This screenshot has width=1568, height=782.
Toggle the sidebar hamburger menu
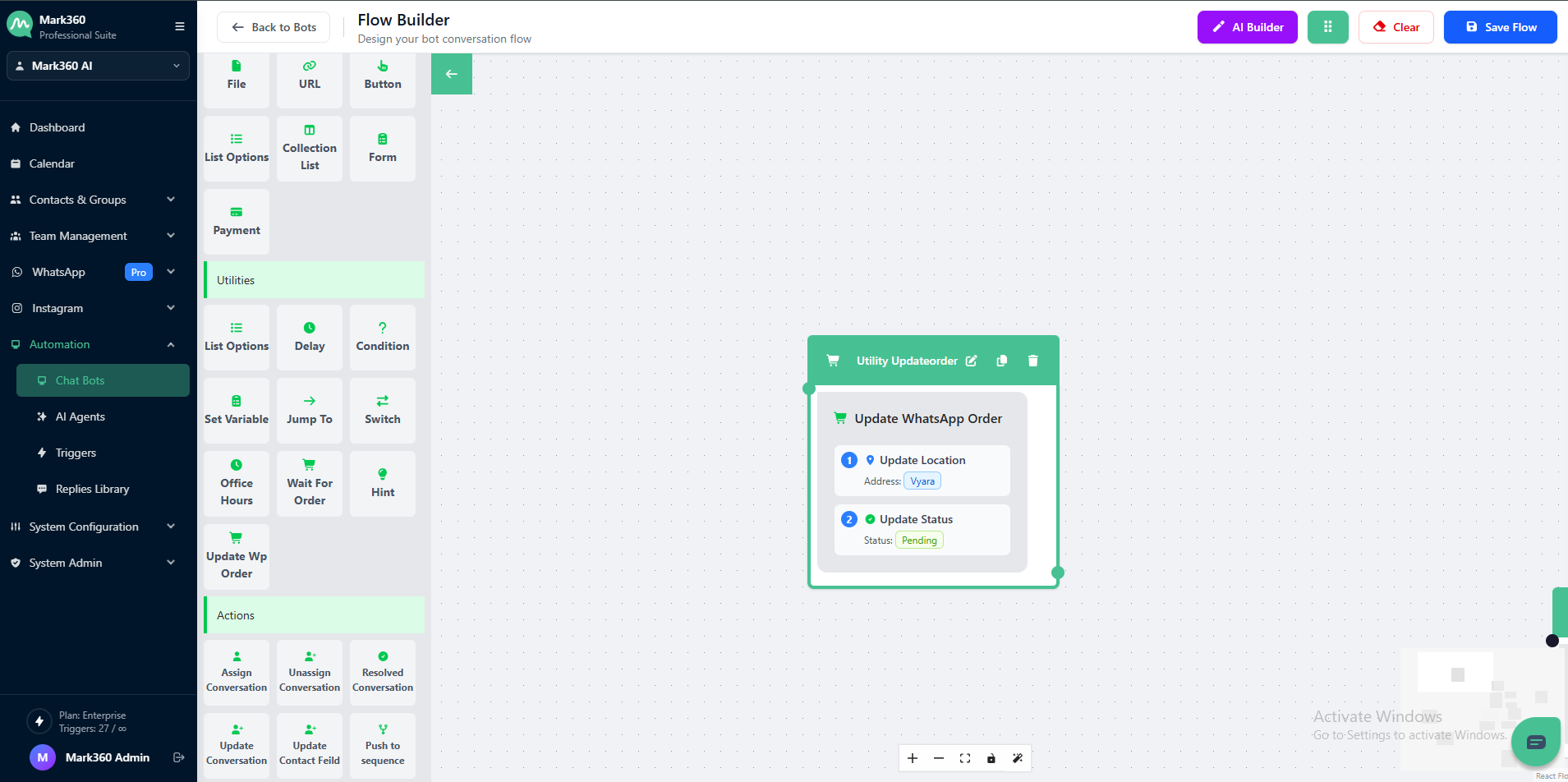click(180, 26)
